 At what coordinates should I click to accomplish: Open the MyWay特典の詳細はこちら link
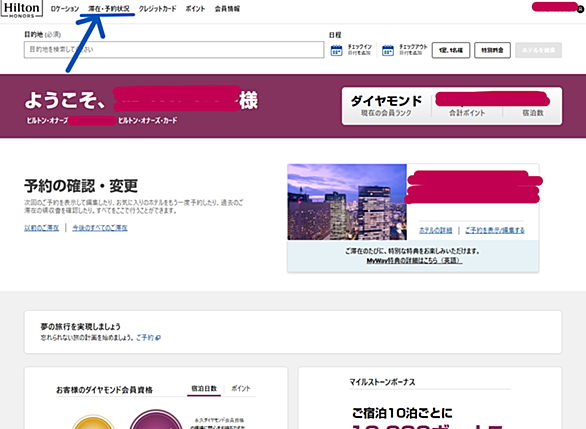click(414, 260)
